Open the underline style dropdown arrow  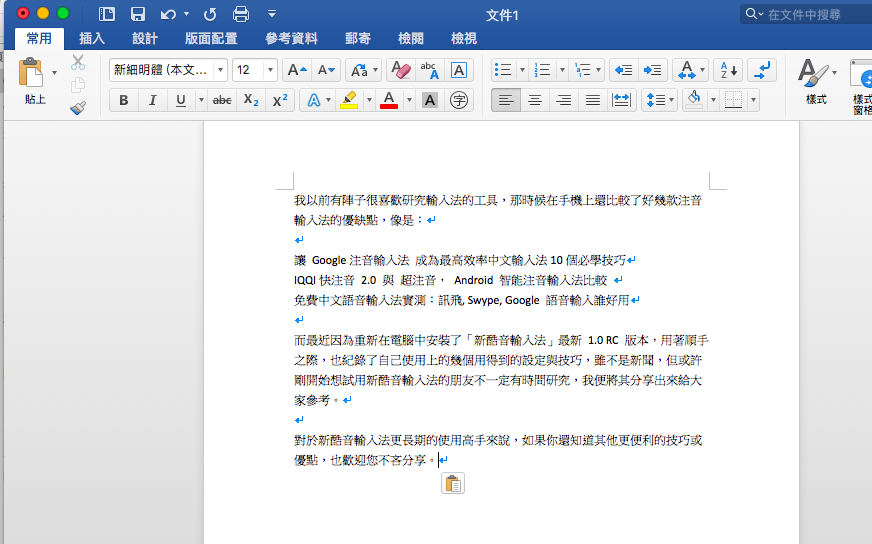[x=201, y=100]
